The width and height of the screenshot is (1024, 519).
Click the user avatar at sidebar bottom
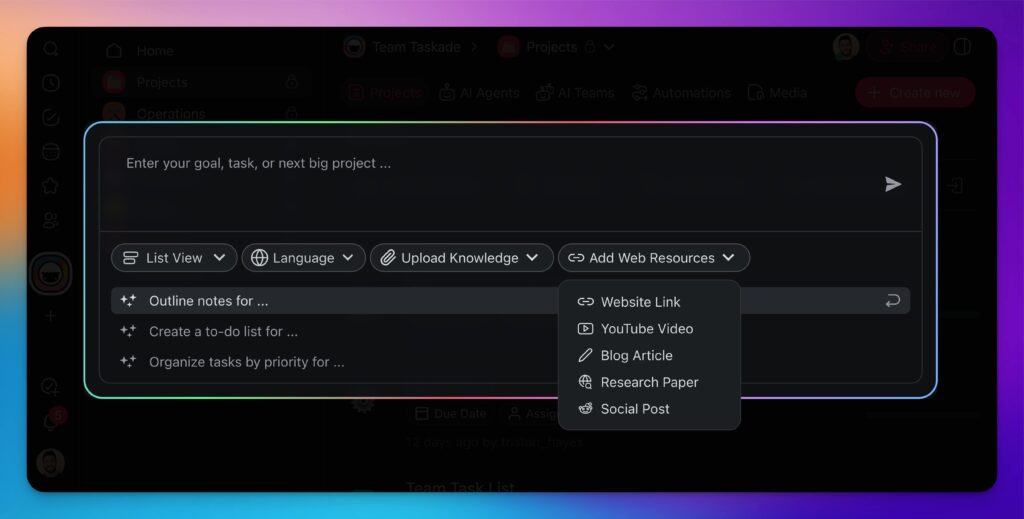[x=50, y=463]
